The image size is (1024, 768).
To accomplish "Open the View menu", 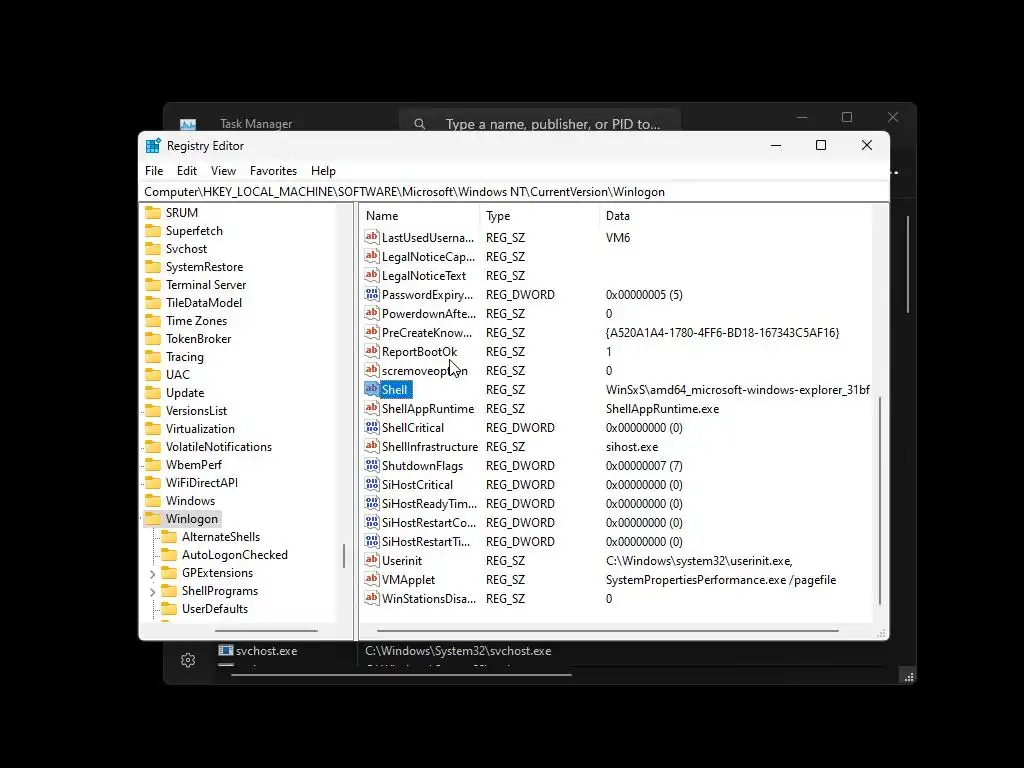I will click(x=223, y=170).
